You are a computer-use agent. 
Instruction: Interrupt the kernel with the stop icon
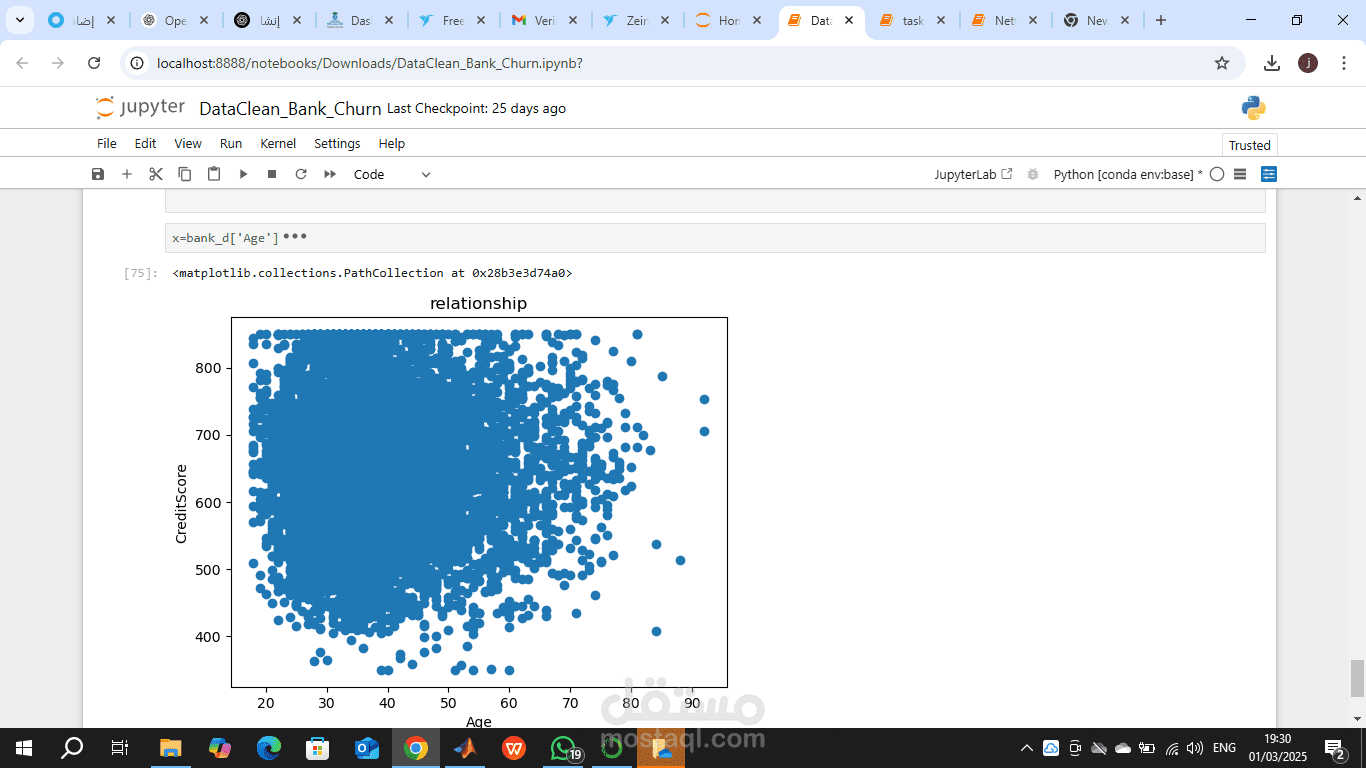coord(272,174)
